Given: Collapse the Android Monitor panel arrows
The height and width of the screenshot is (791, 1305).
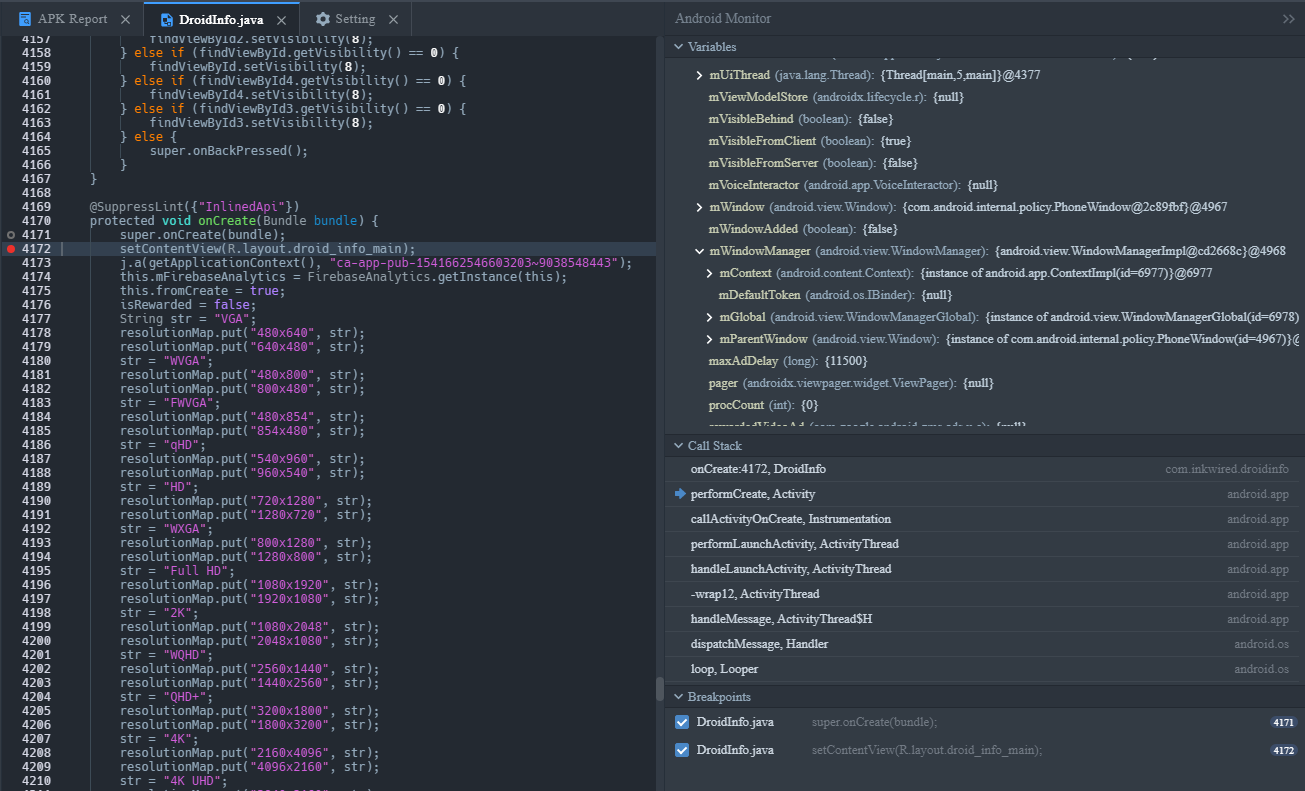Looking at the screenshot, I should click(x=1288, y=19).
